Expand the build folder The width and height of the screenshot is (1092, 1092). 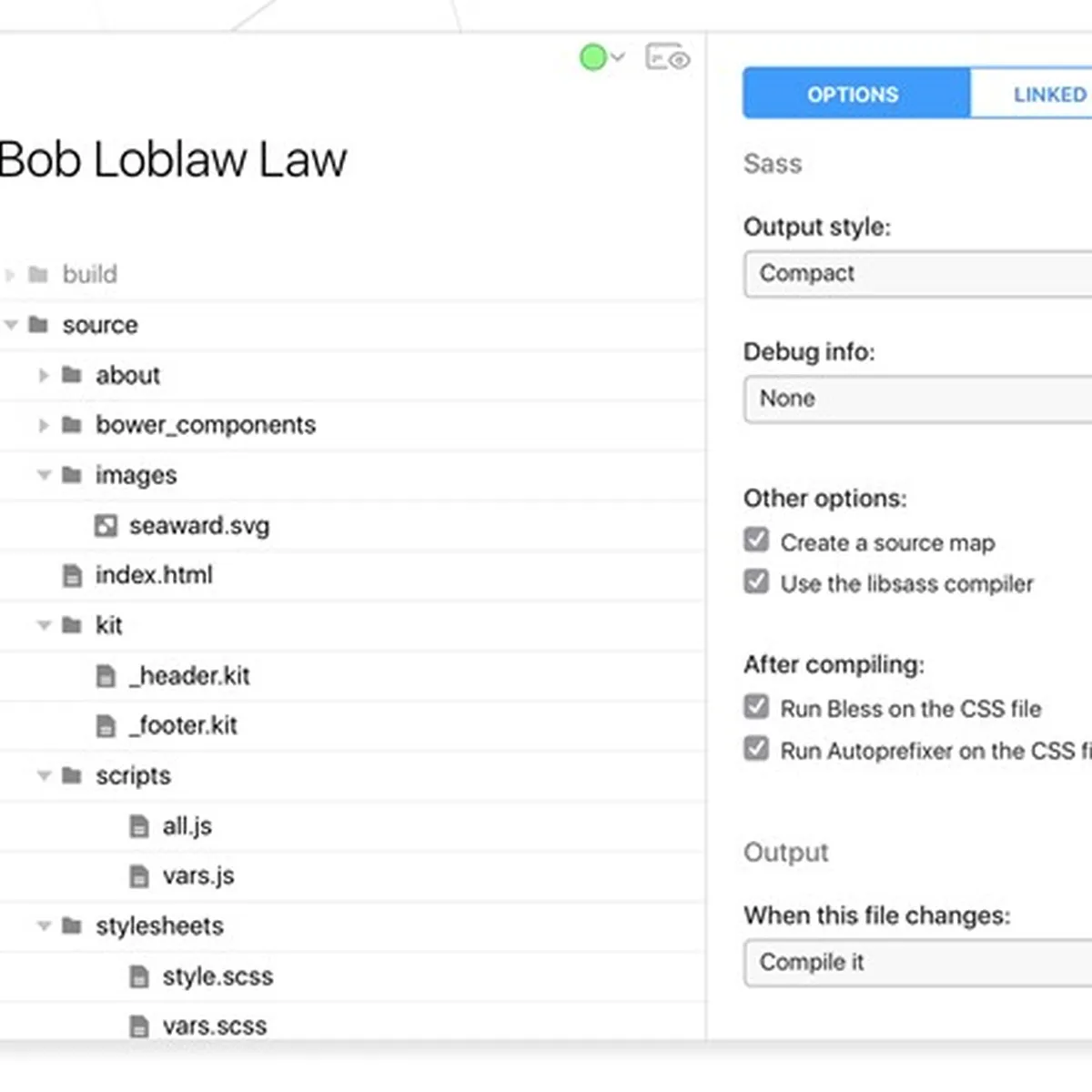tap(10, 274)
